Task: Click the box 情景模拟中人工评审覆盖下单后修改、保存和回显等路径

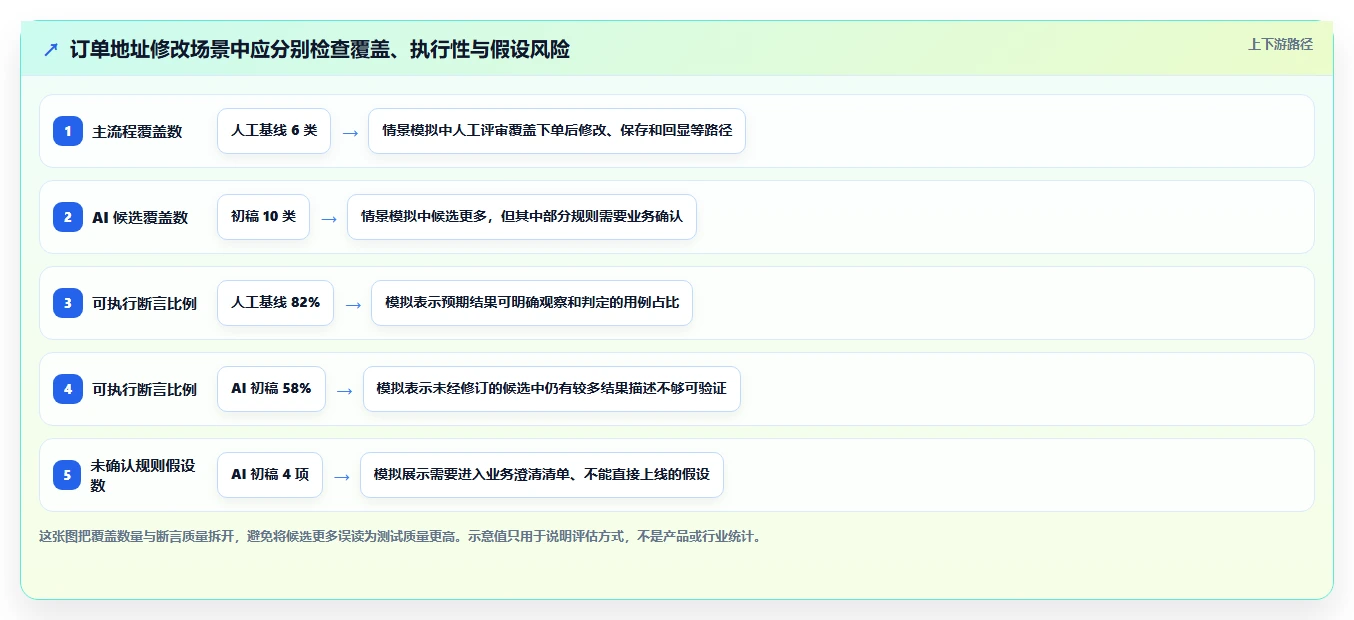Action: (x=557, y=131)
